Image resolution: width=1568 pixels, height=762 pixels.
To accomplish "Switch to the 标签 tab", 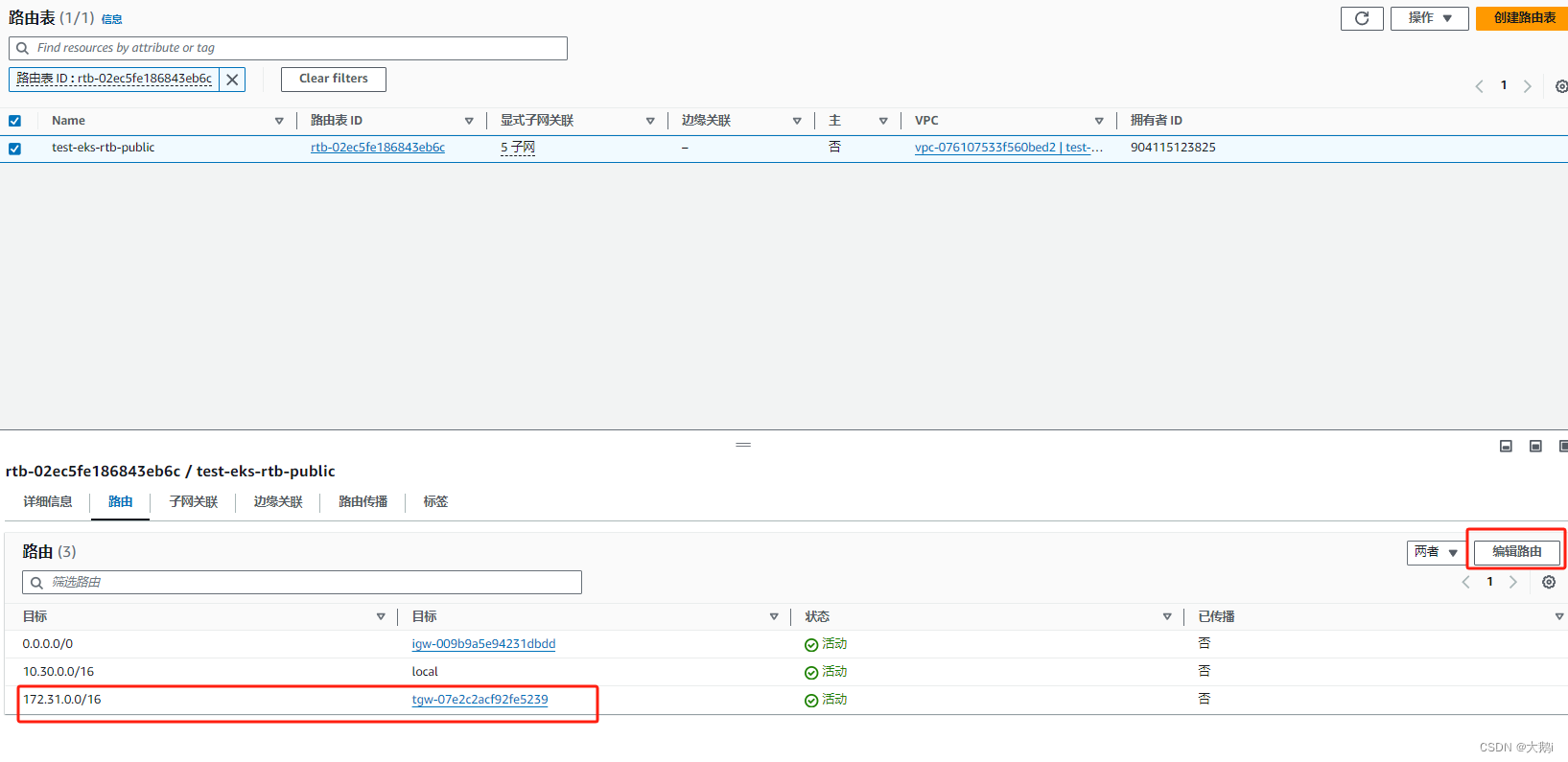I will 436,502.
